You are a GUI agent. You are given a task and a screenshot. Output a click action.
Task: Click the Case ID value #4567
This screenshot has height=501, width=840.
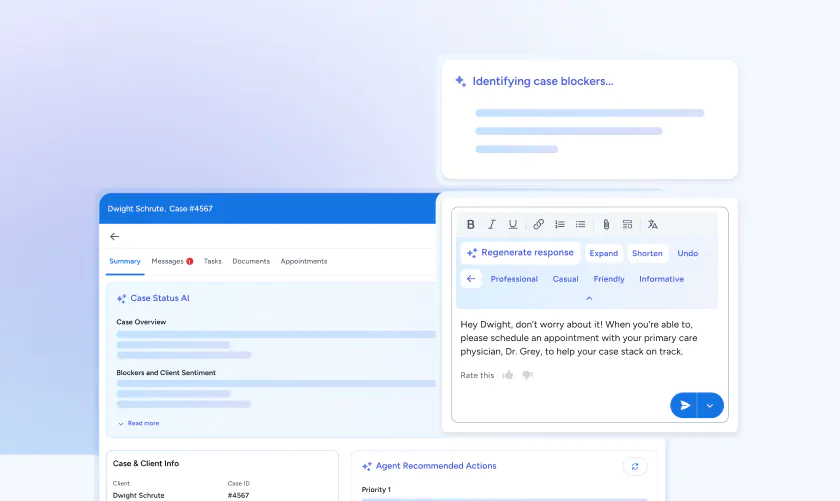(238, 496)
